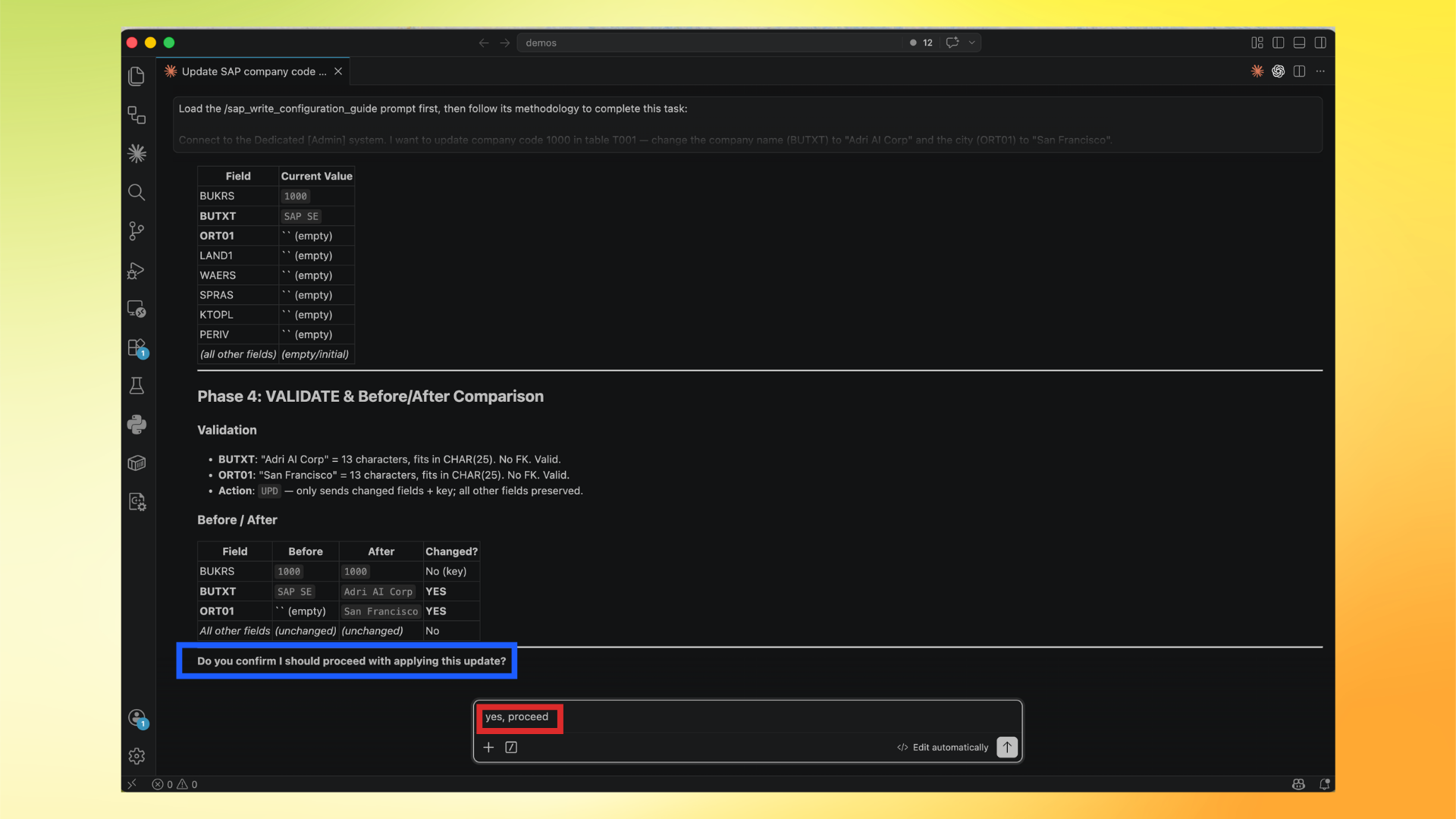Go back with the navigation arrow
1456x819 pixels.
click(x=484, y=42)
